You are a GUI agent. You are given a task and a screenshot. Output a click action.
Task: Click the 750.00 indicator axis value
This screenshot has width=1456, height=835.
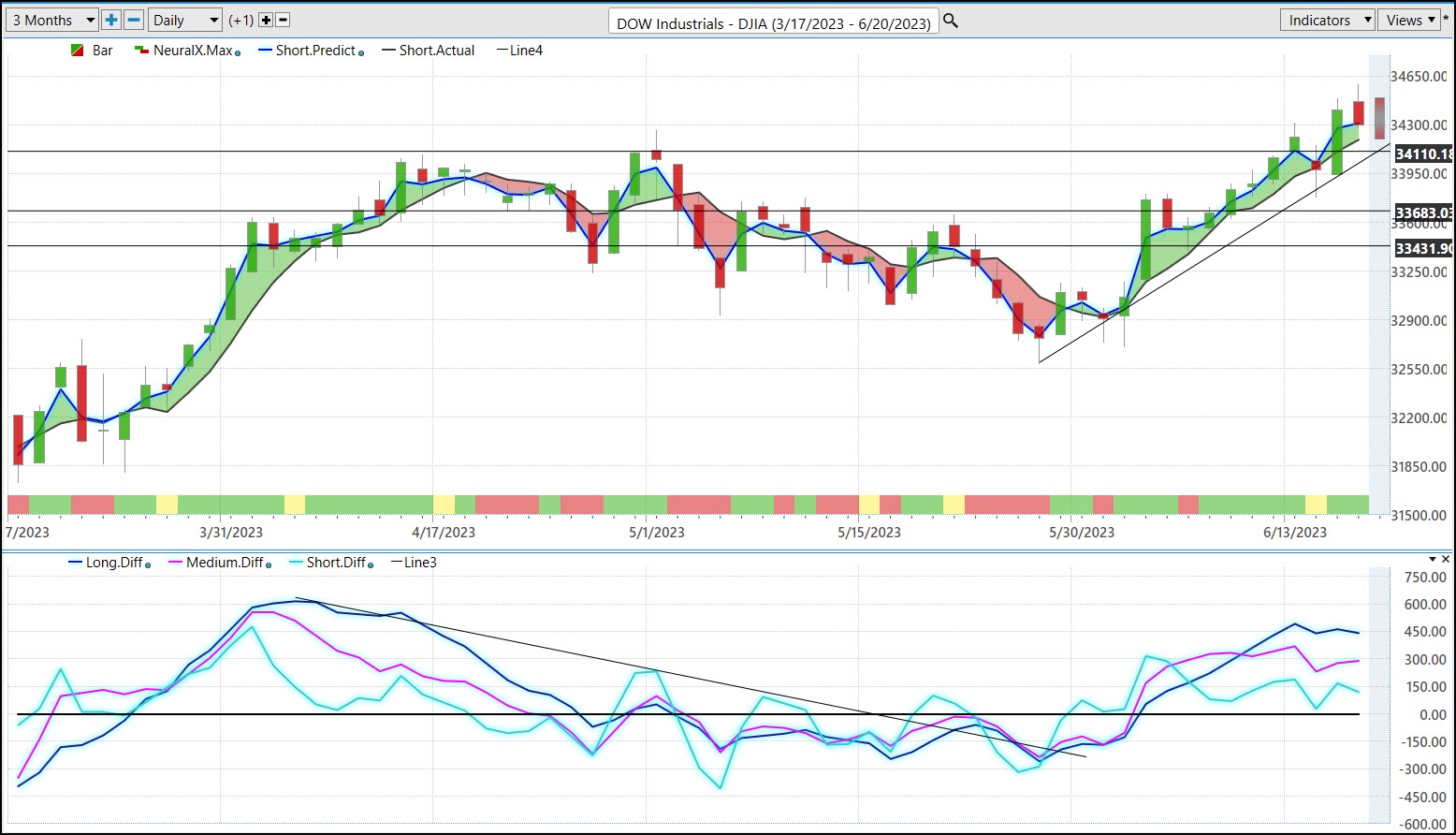click(x=1425, y=577)
